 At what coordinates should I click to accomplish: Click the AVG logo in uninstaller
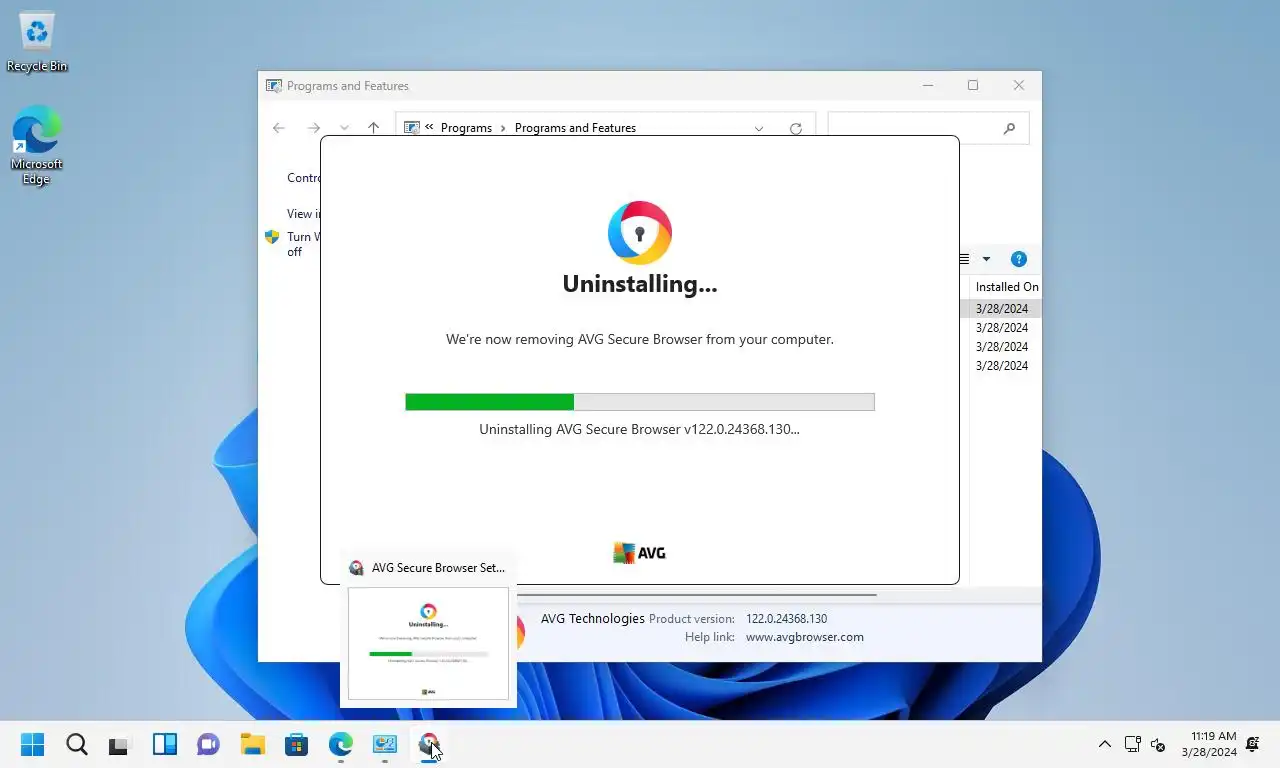coord(640,553)
